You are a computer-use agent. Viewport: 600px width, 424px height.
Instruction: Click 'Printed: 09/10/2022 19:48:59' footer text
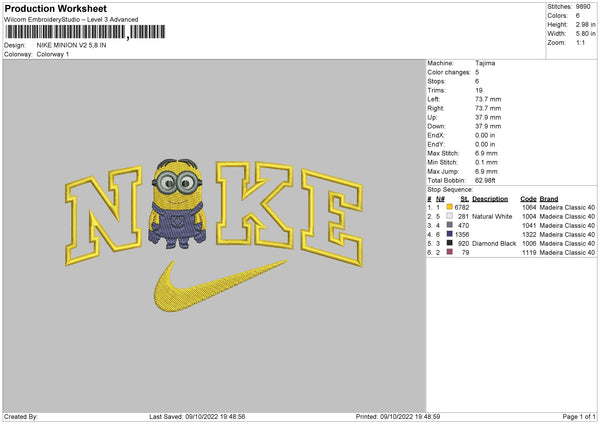[398, 417]
